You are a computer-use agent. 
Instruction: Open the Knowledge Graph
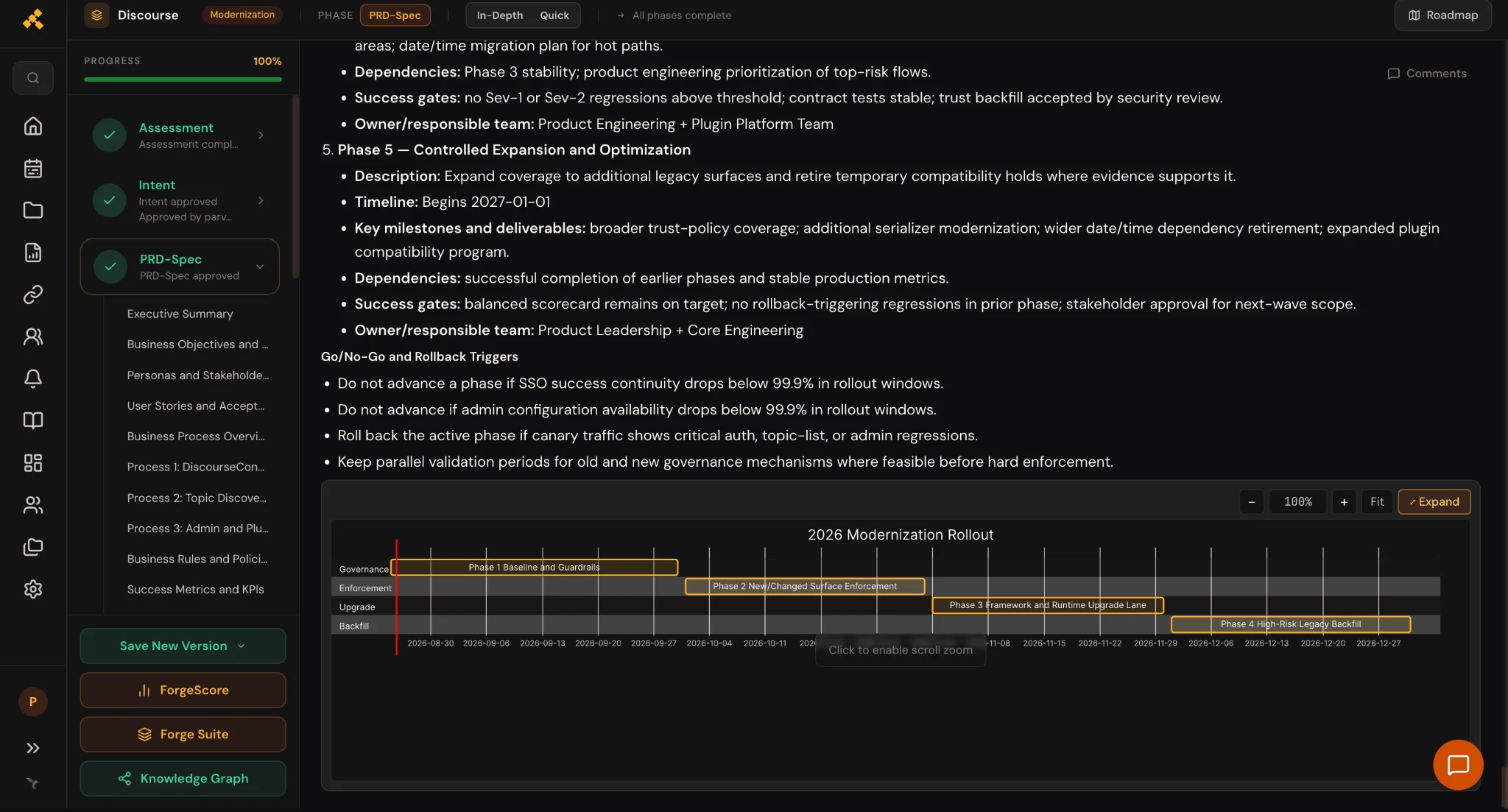(183, 778)
